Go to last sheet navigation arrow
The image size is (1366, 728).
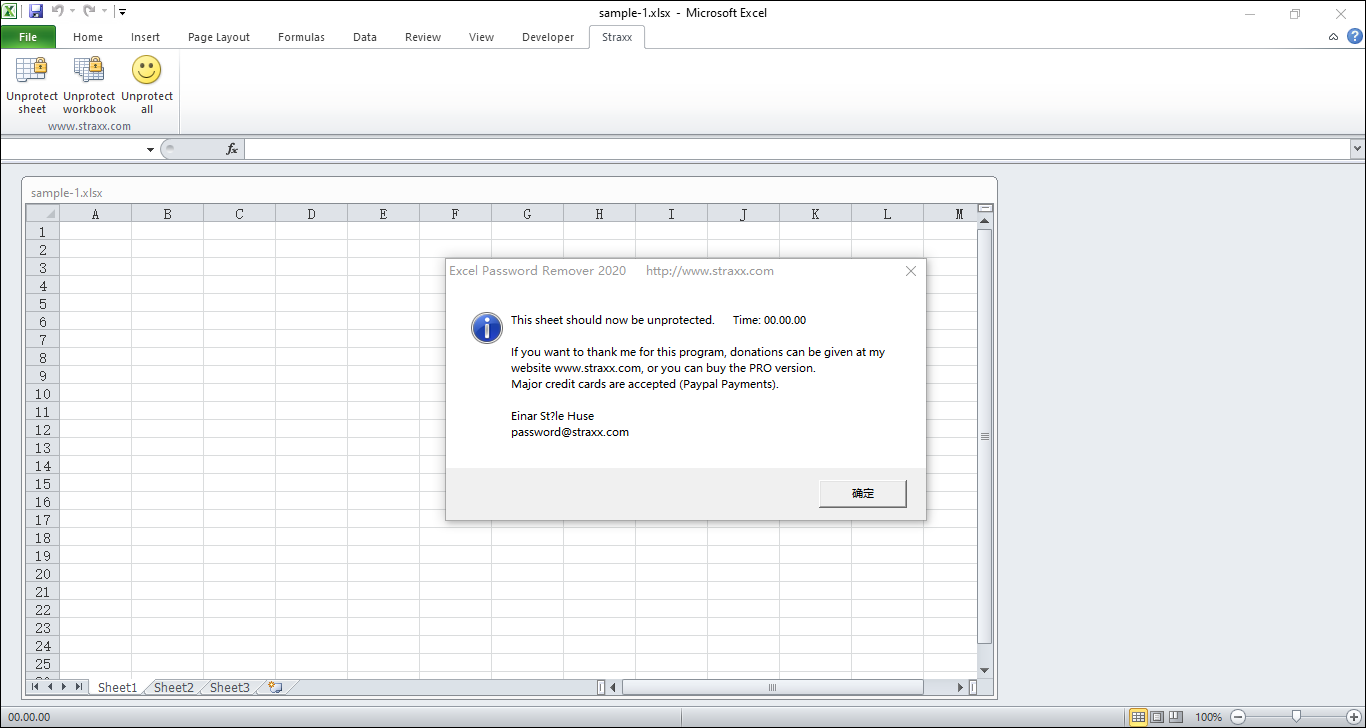pyautogui.click(x=79, y=687)
